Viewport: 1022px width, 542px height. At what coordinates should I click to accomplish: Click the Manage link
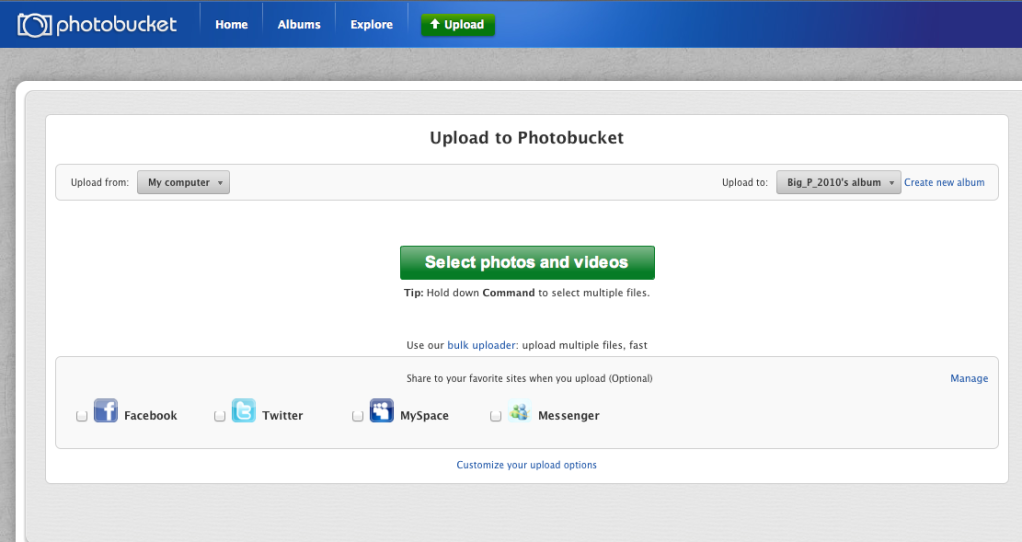pos(969,378)
